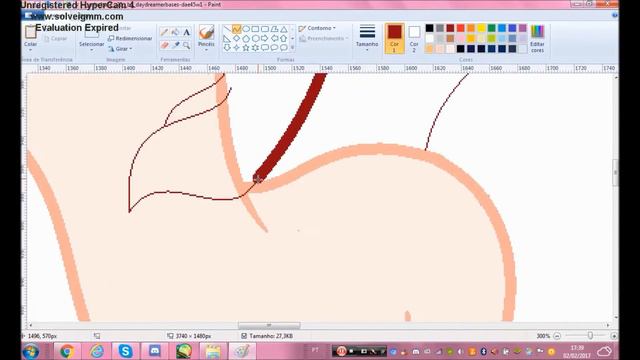Choose the Pentagon shape

tap(246, 38)
